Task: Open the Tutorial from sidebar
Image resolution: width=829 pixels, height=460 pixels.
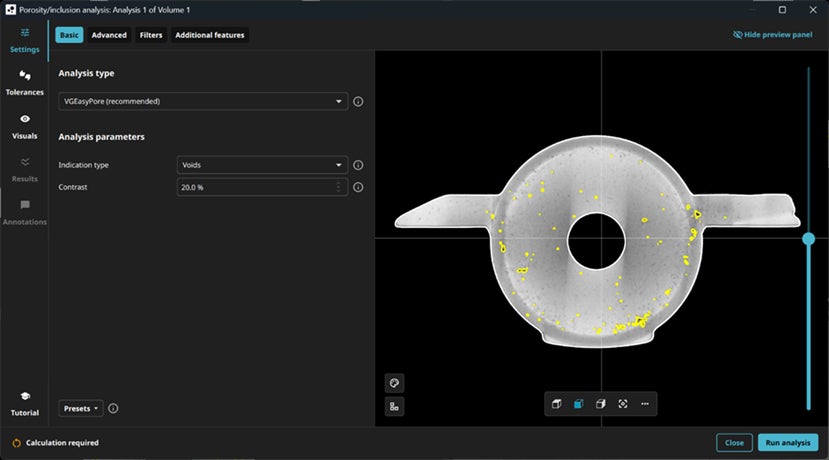Action: coord(24,403)
